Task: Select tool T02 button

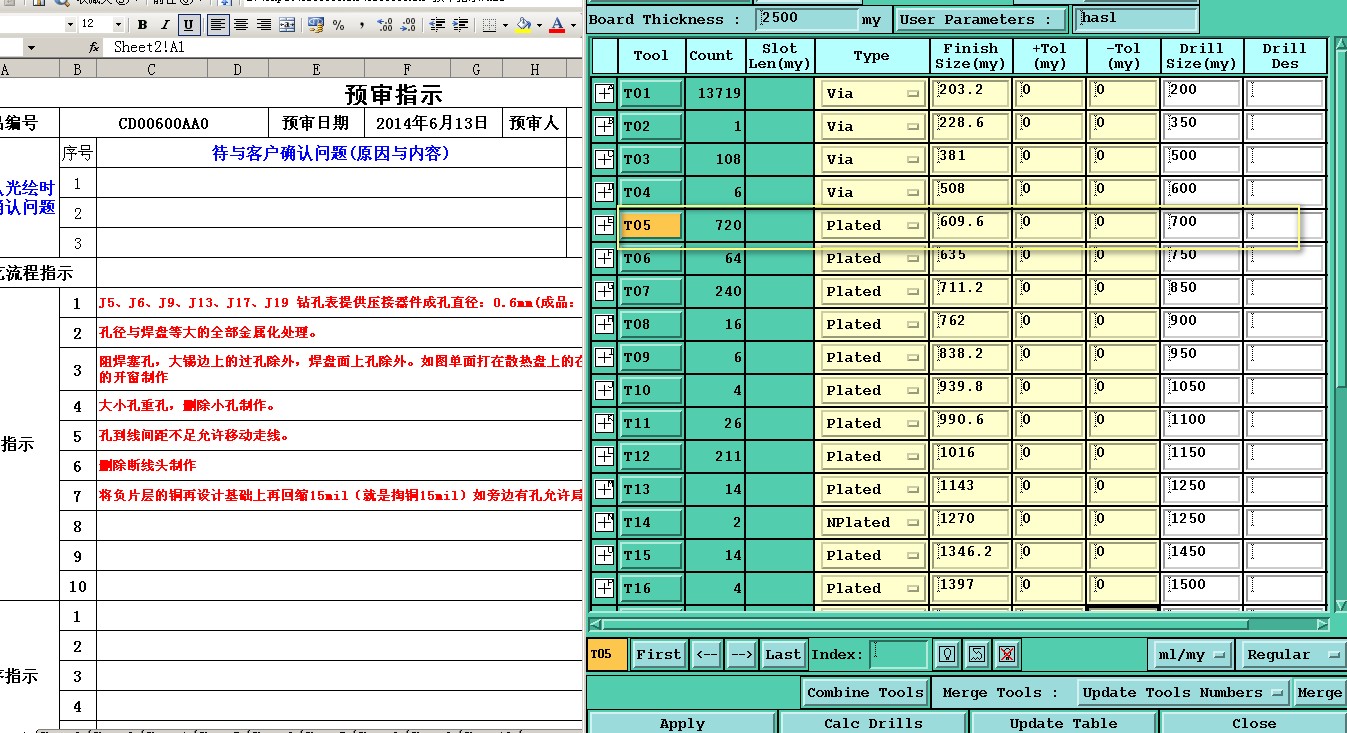Action: [651, 126]
